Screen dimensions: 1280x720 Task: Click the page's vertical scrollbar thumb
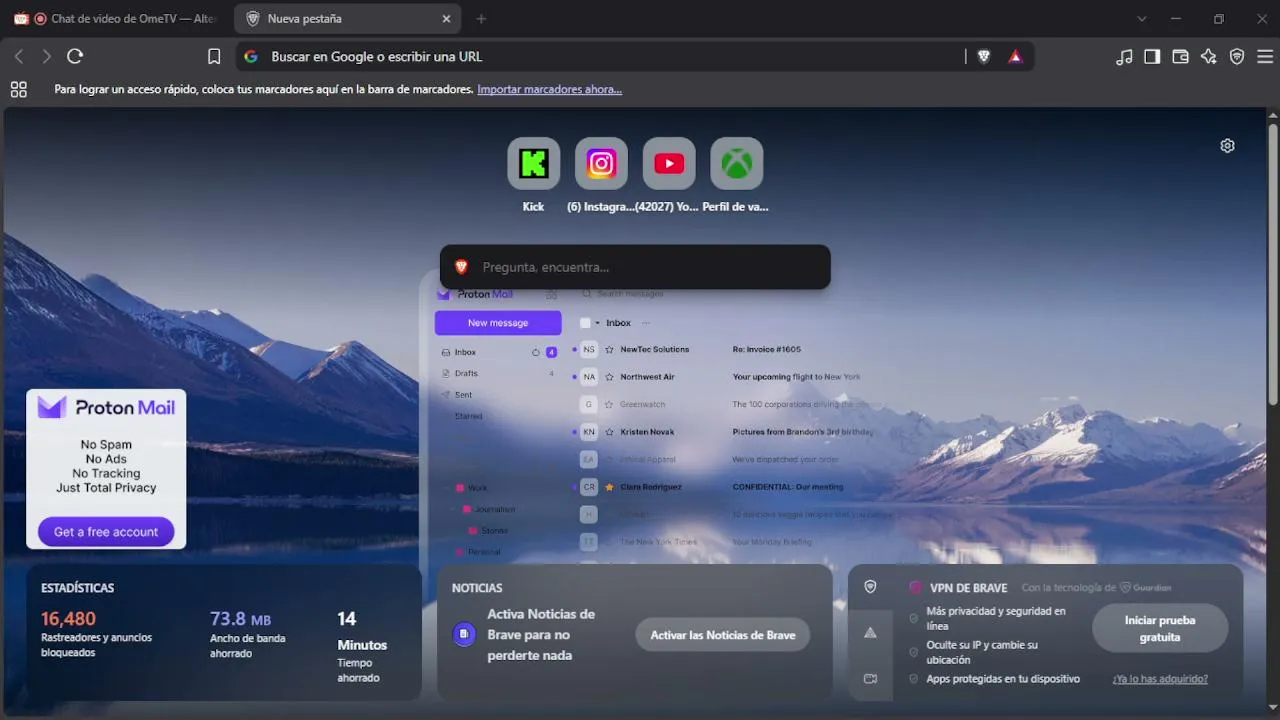pyautogui.click(x=1273, y=265)
